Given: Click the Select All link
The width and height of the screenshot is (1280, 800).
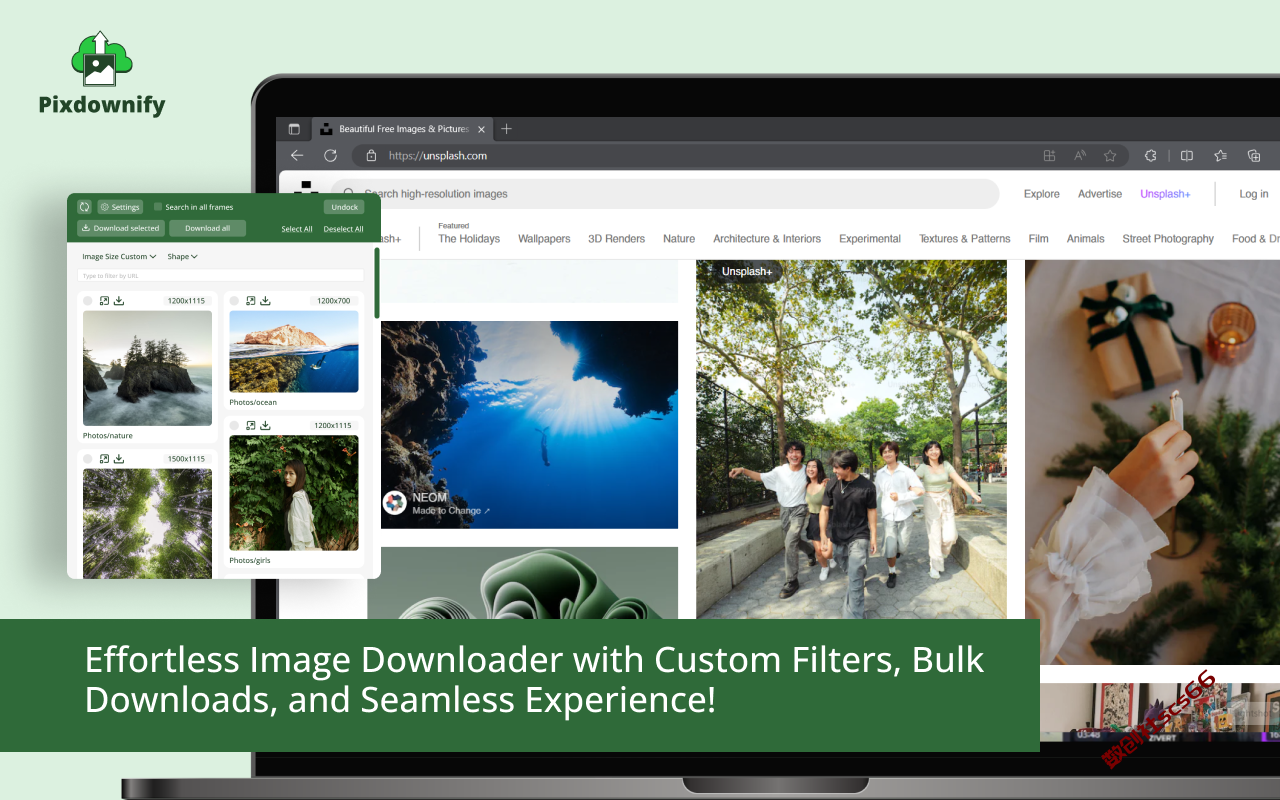Looking at the screenshot, I should (297, 229).
